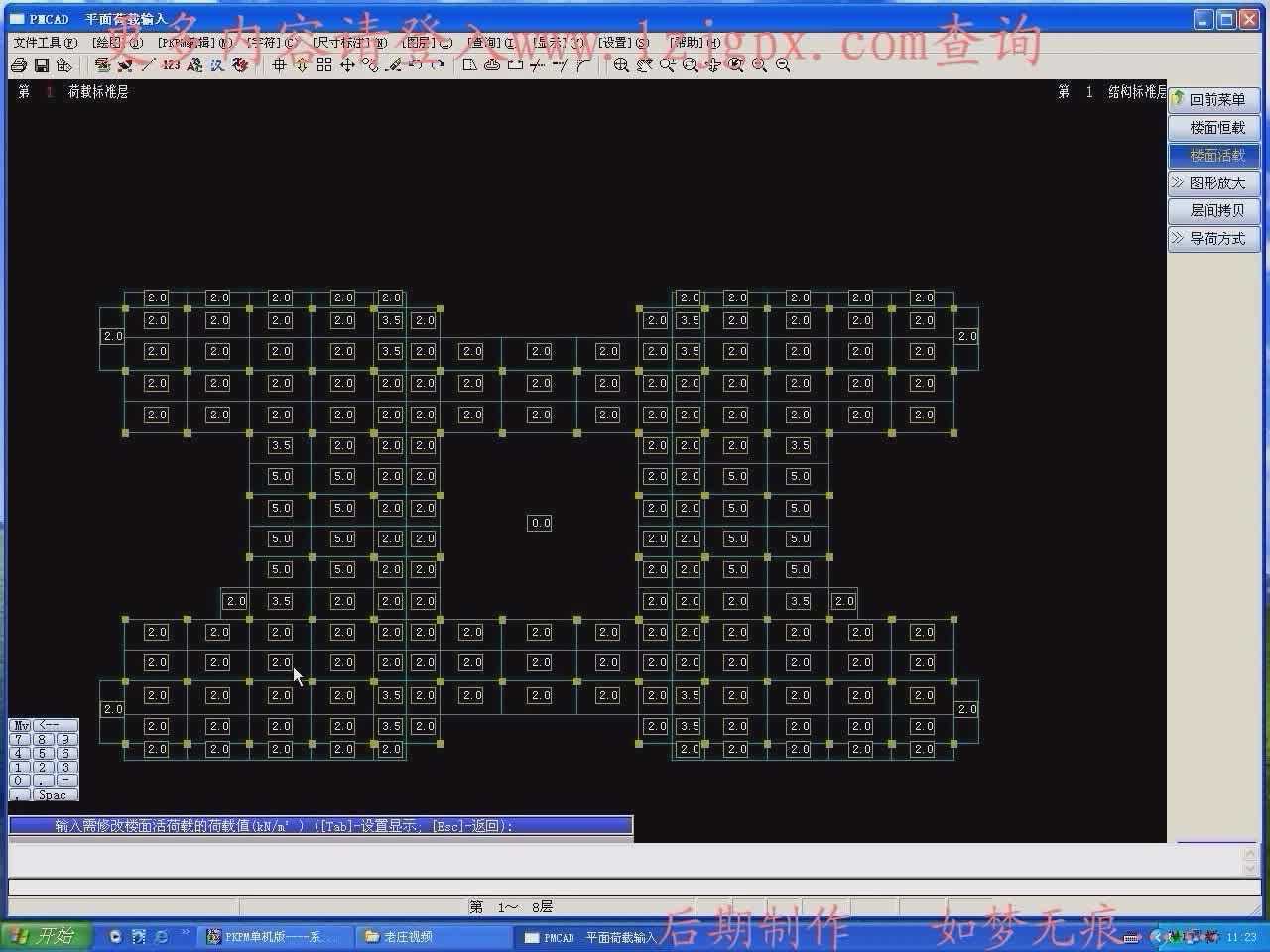
Task: Click the crosshair snap icon in toolbar
Action: click(279, 65)
